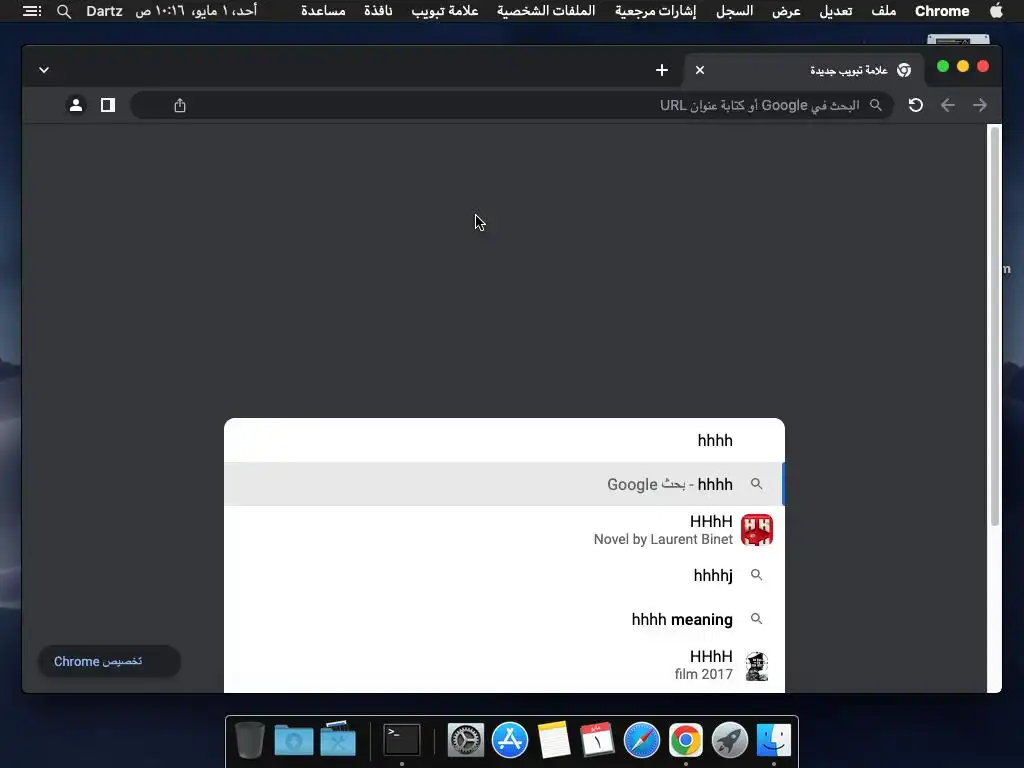Image resolution: width=1024 pixels, height=768 pixels.
Task: Open the ملف menu
Action: [x=884, y=11]
